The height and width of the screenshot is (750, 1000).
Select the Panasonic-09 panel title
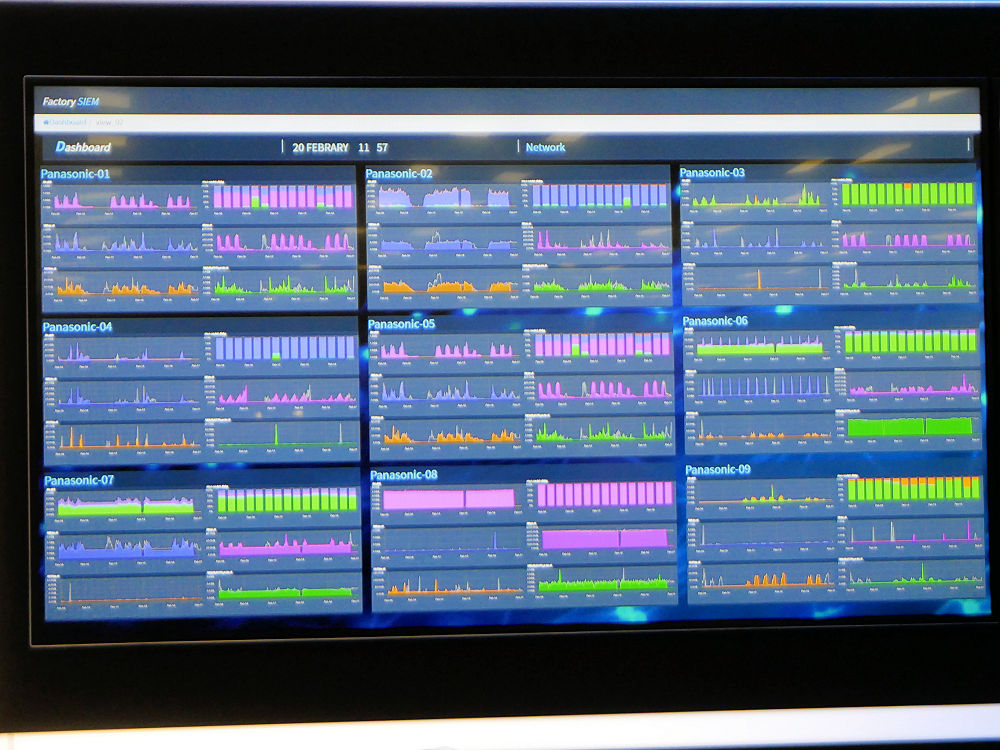(717, 470)
